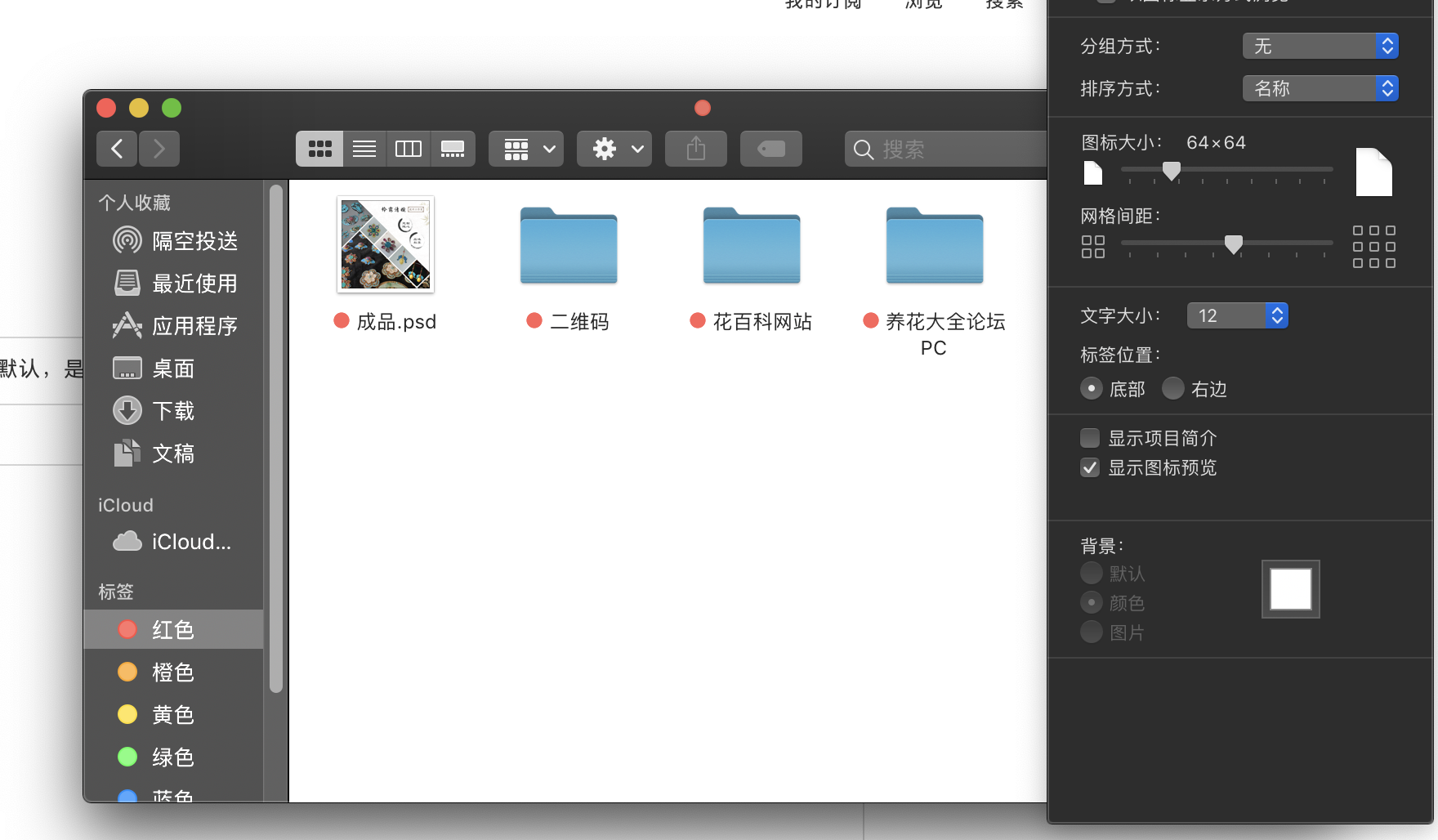
Task: Click the Edit Tags toolbar button
Action: (x=770, y=149)
